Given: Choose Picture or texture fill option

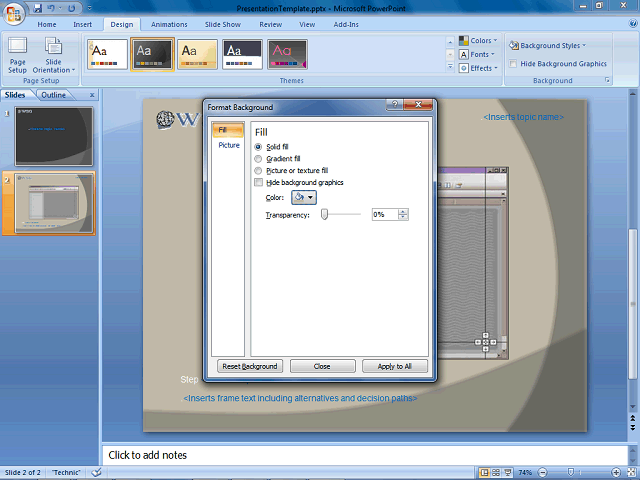Looking at the screenshot, I should tap(258, 170).
